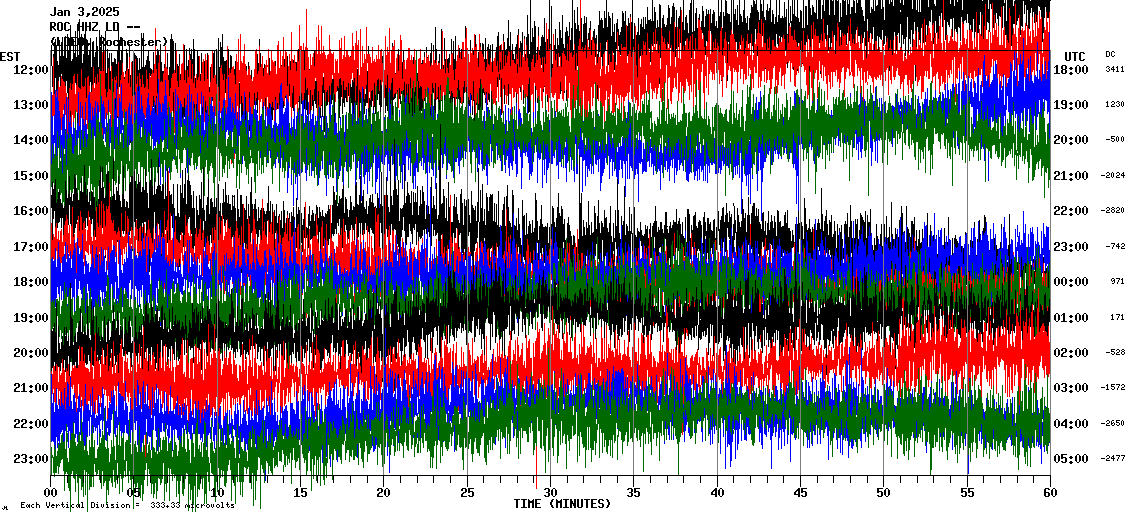The image size is (1130, 519).
Task: Click the ROC HHZ LD station label
Action: [x=96, y=27]
